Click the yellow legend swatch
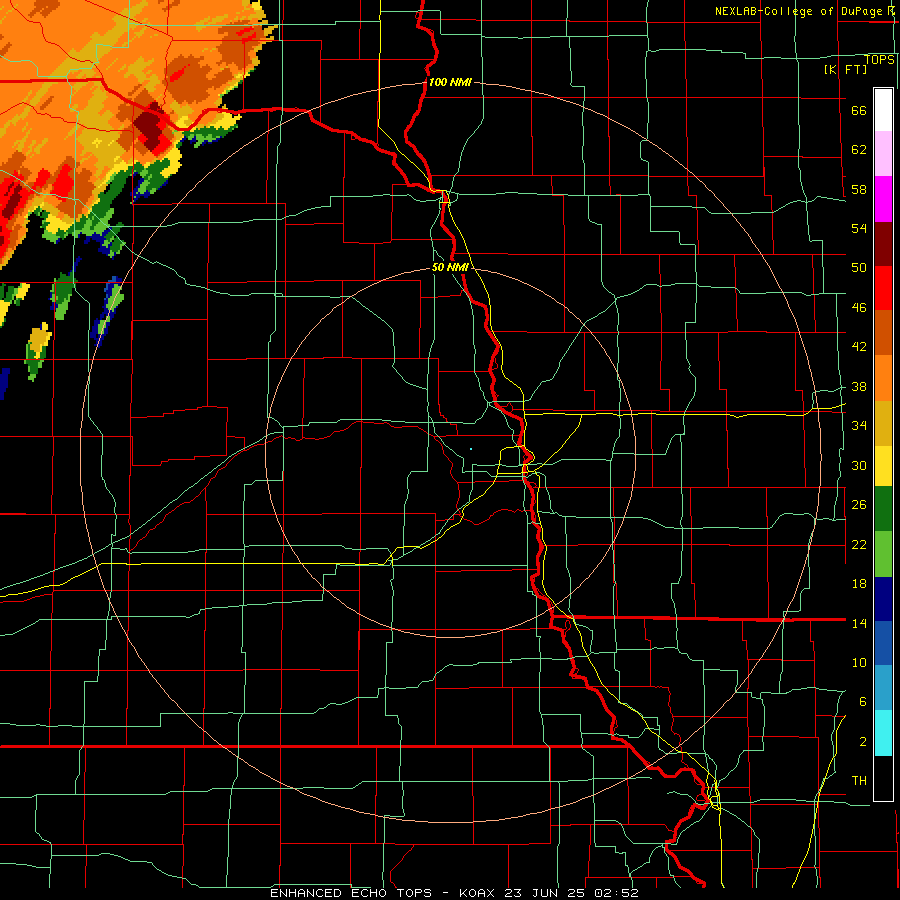 [883, 465]
